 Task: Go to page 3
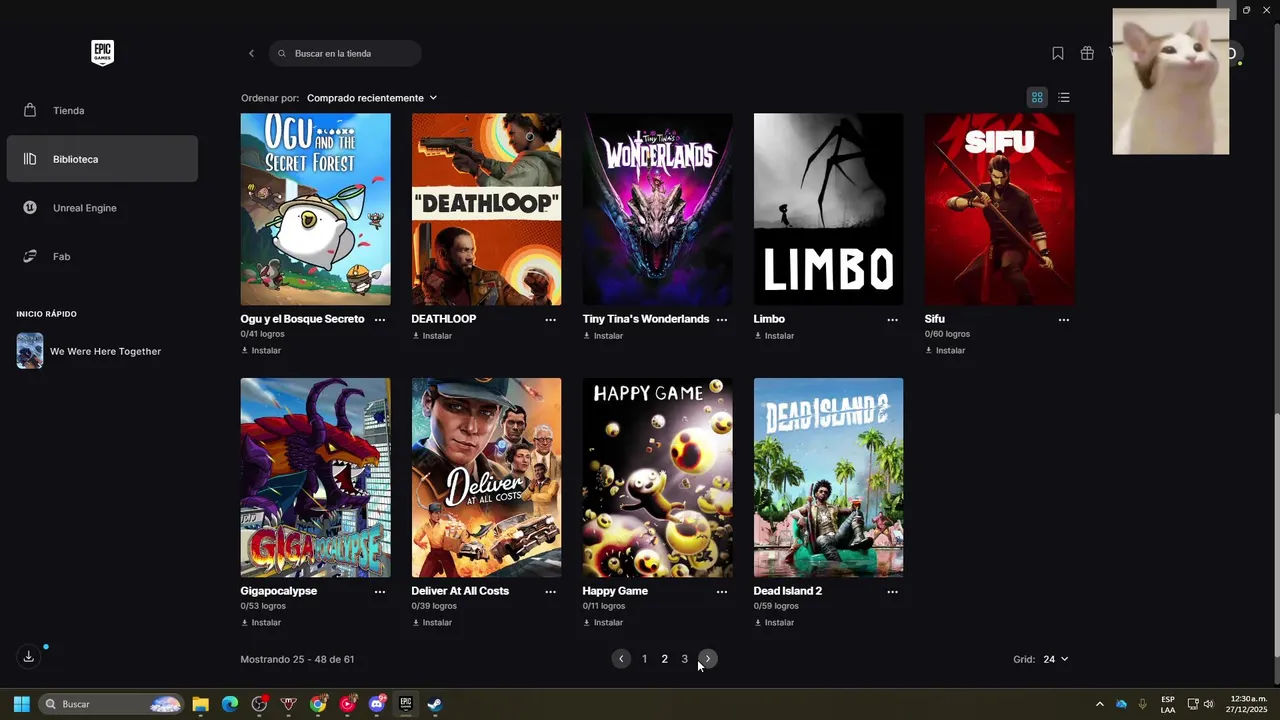(x=684, y=659)
